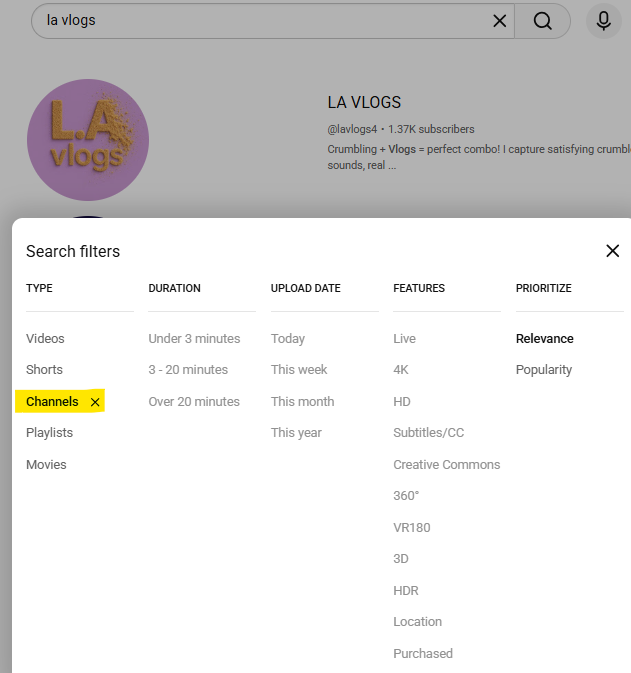Close the Search filters dialog
The image size is (631, 673).
pos(613,251)
